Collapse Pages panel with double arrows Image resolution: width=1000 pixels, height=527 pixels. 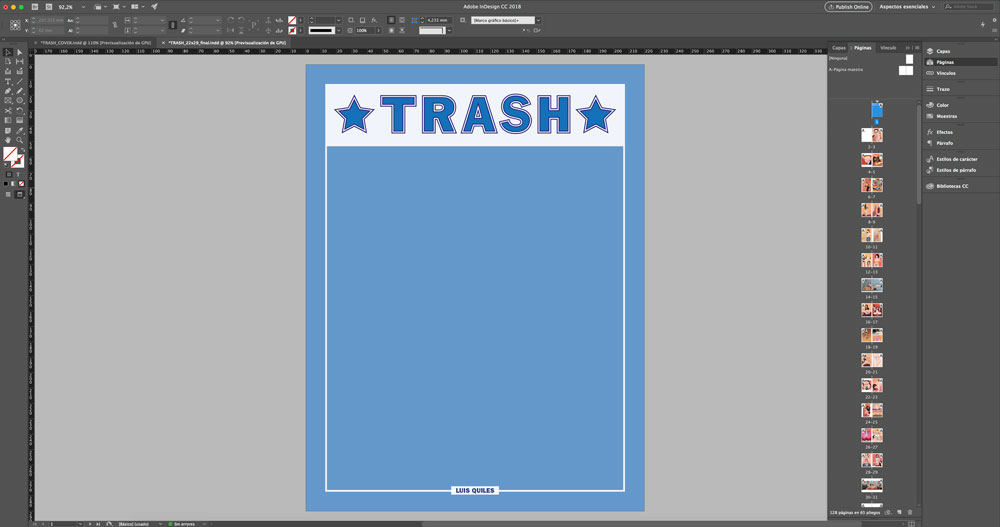click(908, 47)
